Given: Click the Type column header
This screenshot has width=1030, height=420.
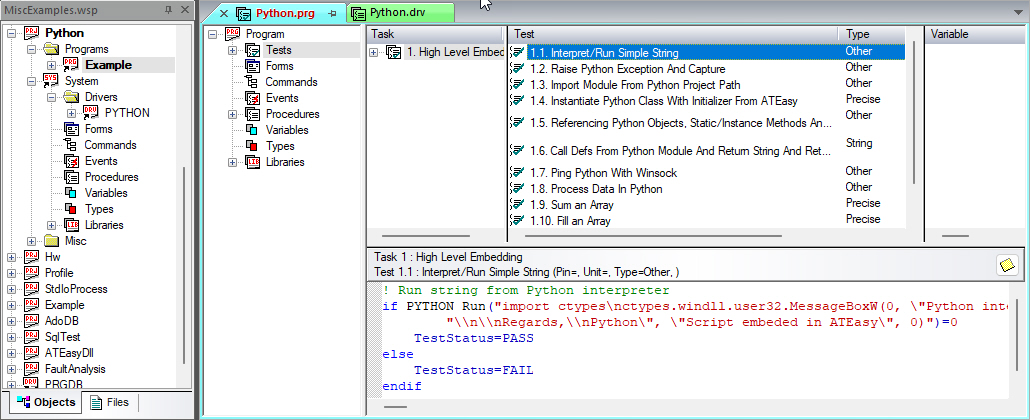Looking at the screenshot, I should [x=872, y=34].
